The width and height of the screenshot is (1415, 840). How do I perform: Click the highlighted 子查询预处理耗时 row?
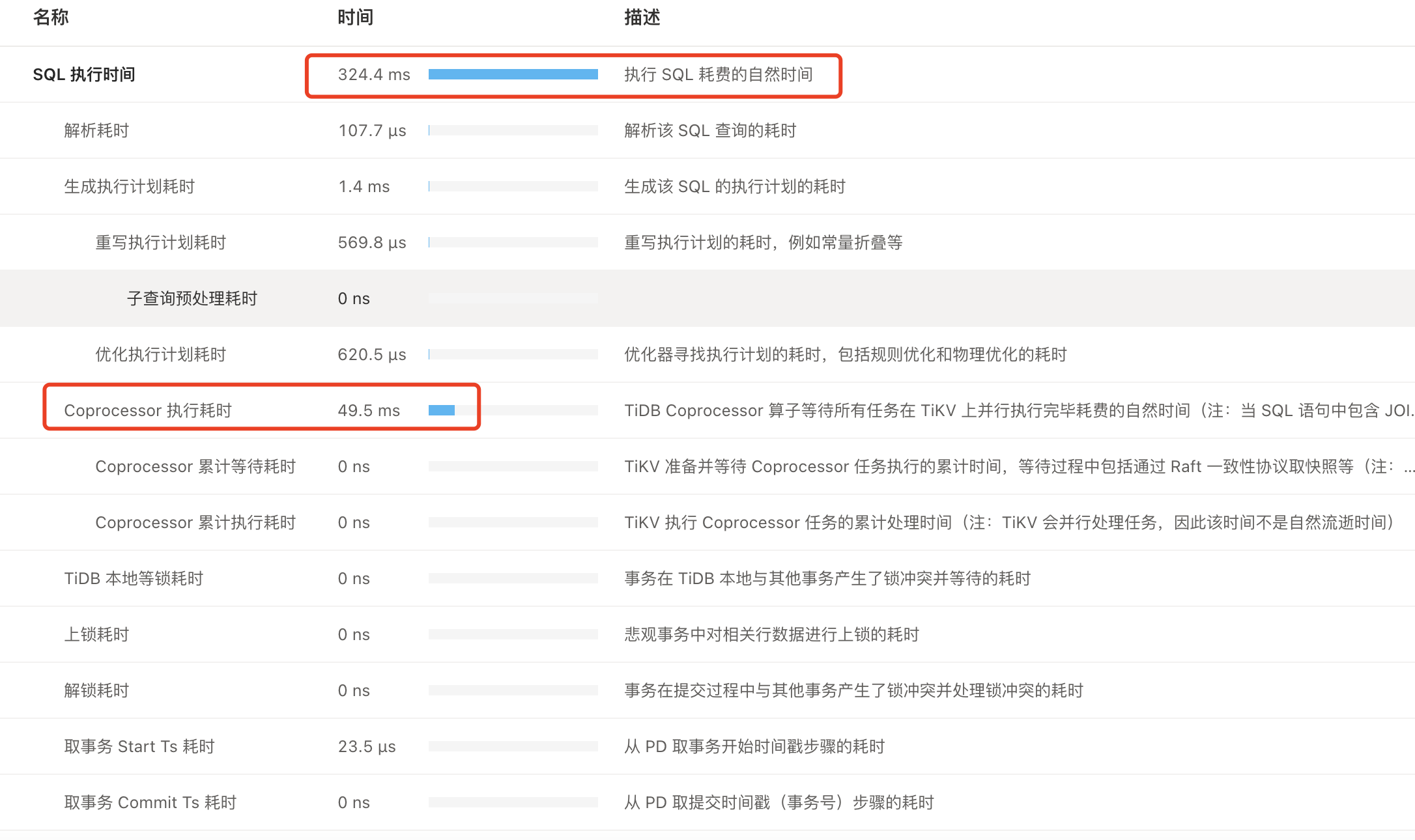(192, 299)
